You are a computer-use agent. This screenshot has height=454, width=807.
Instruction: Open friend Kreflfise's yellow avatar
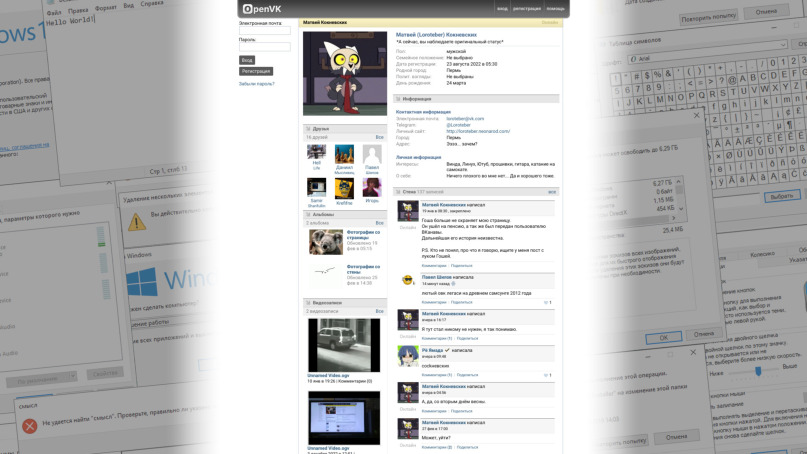click(344, 189)
